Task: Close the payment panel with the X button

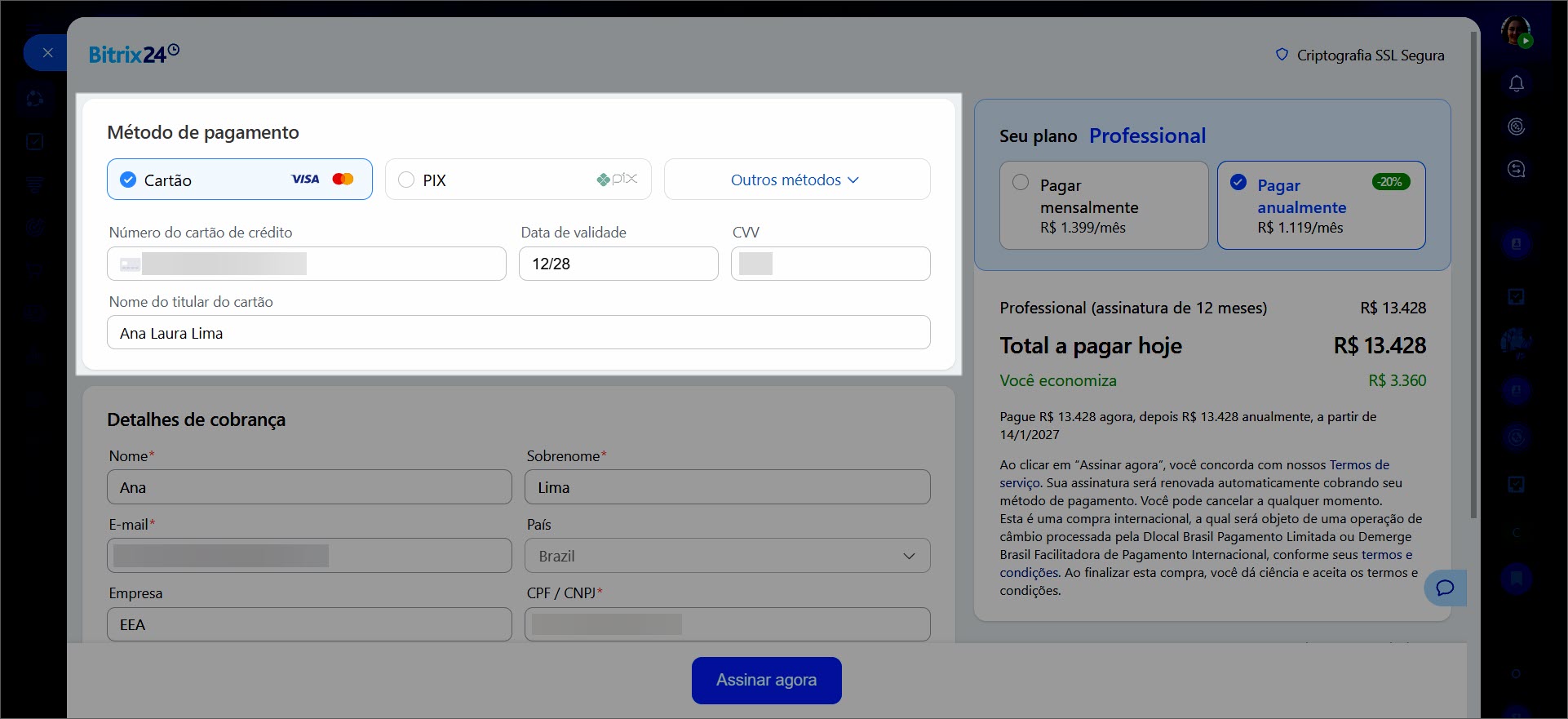Action: pos(47,53)
